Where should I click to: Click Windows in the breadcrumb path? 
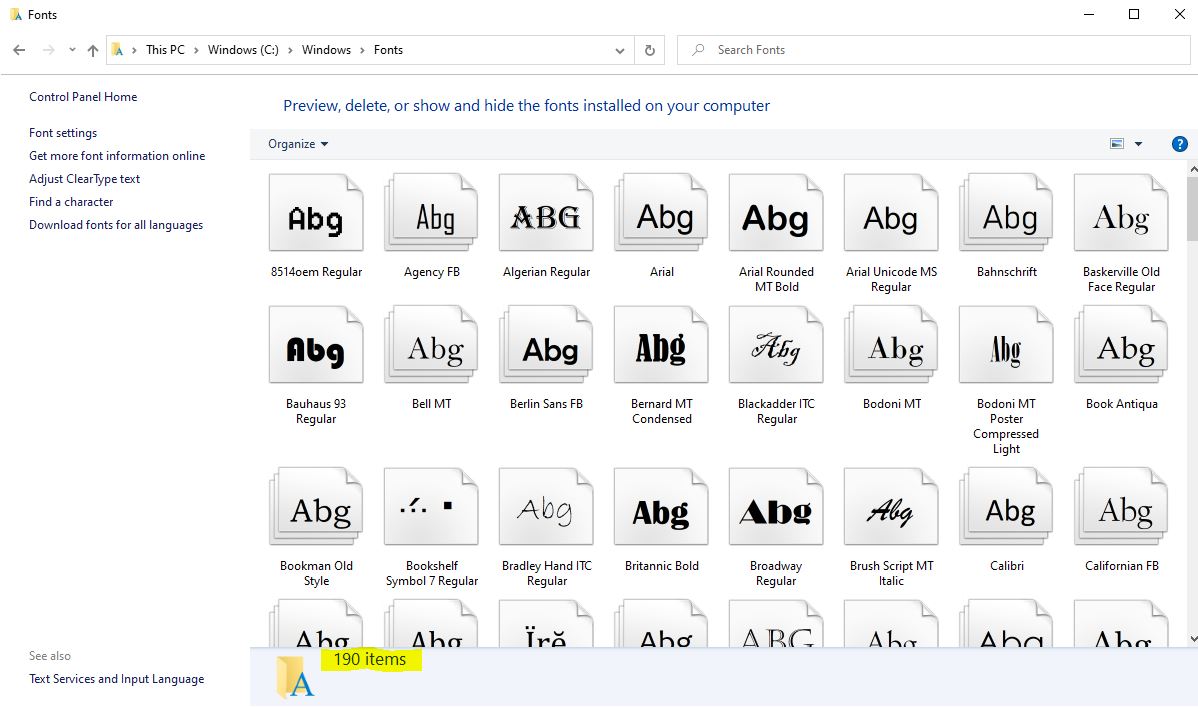click(326, 50)
